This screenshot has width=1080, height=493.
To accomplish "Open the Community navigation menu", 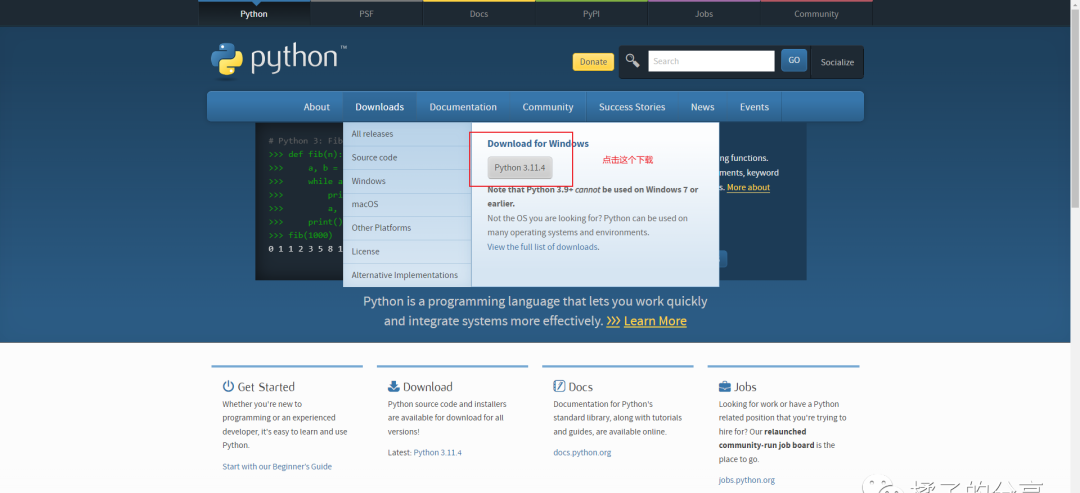I will coord(548,107).
